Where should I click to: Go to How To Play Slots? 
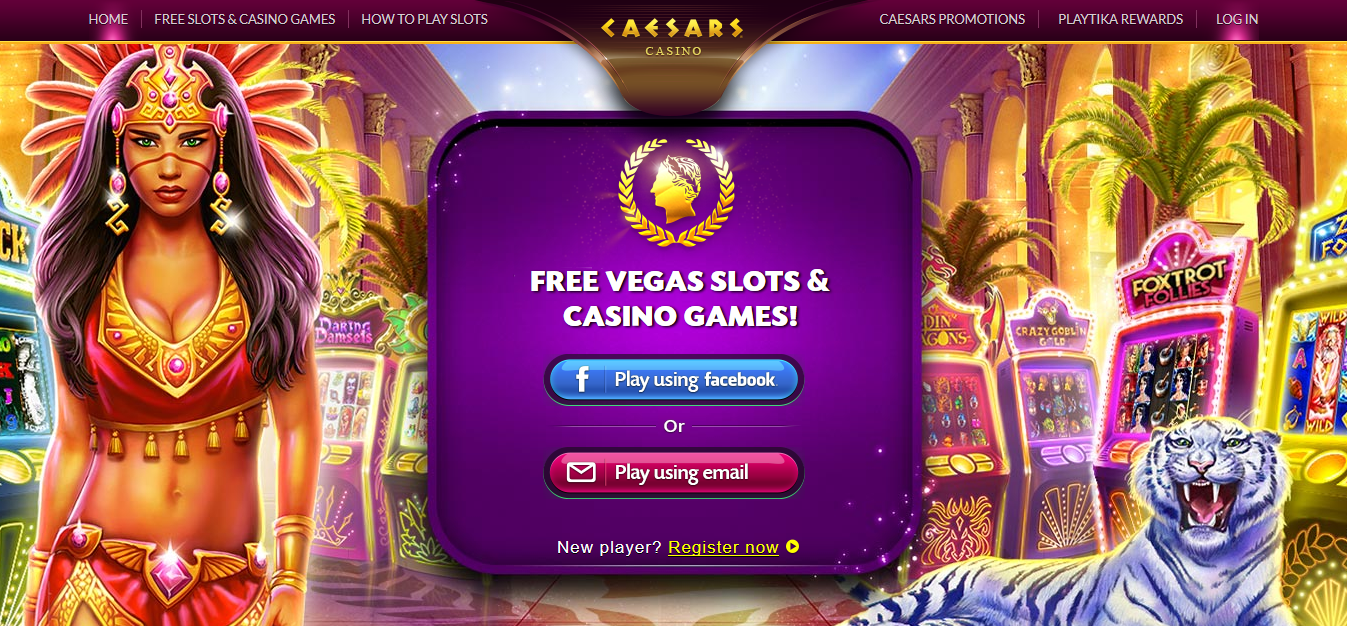tap(424, 19)
